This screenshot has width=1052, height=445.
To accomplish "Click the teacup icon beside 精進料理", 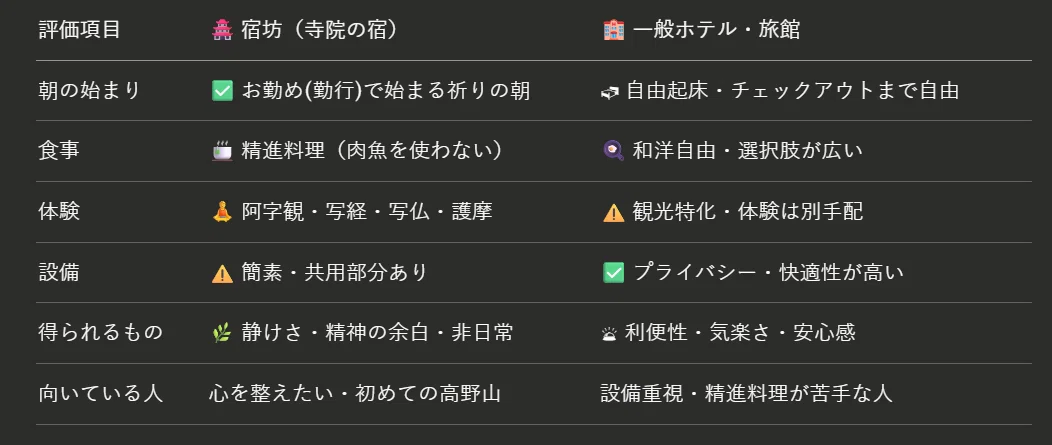I will pos(221,151).
